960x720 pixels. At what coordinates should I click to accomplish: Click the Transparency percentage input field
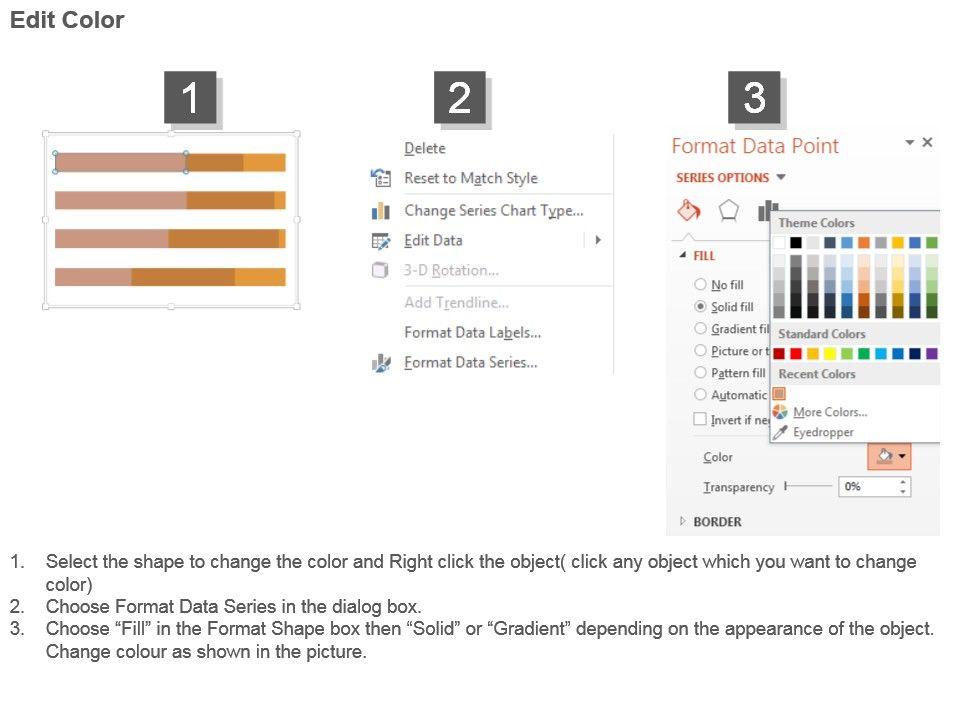[x=869, y=487]
